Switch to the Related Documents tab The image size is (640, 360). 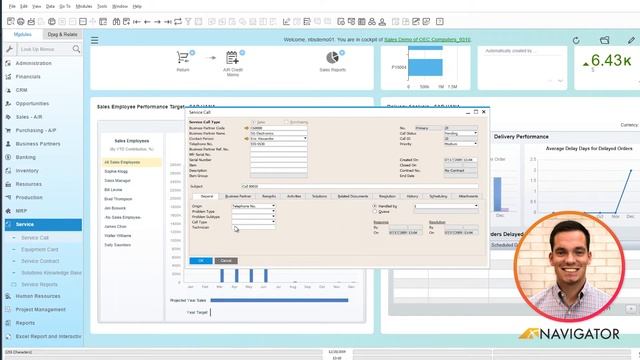point(353,196)
